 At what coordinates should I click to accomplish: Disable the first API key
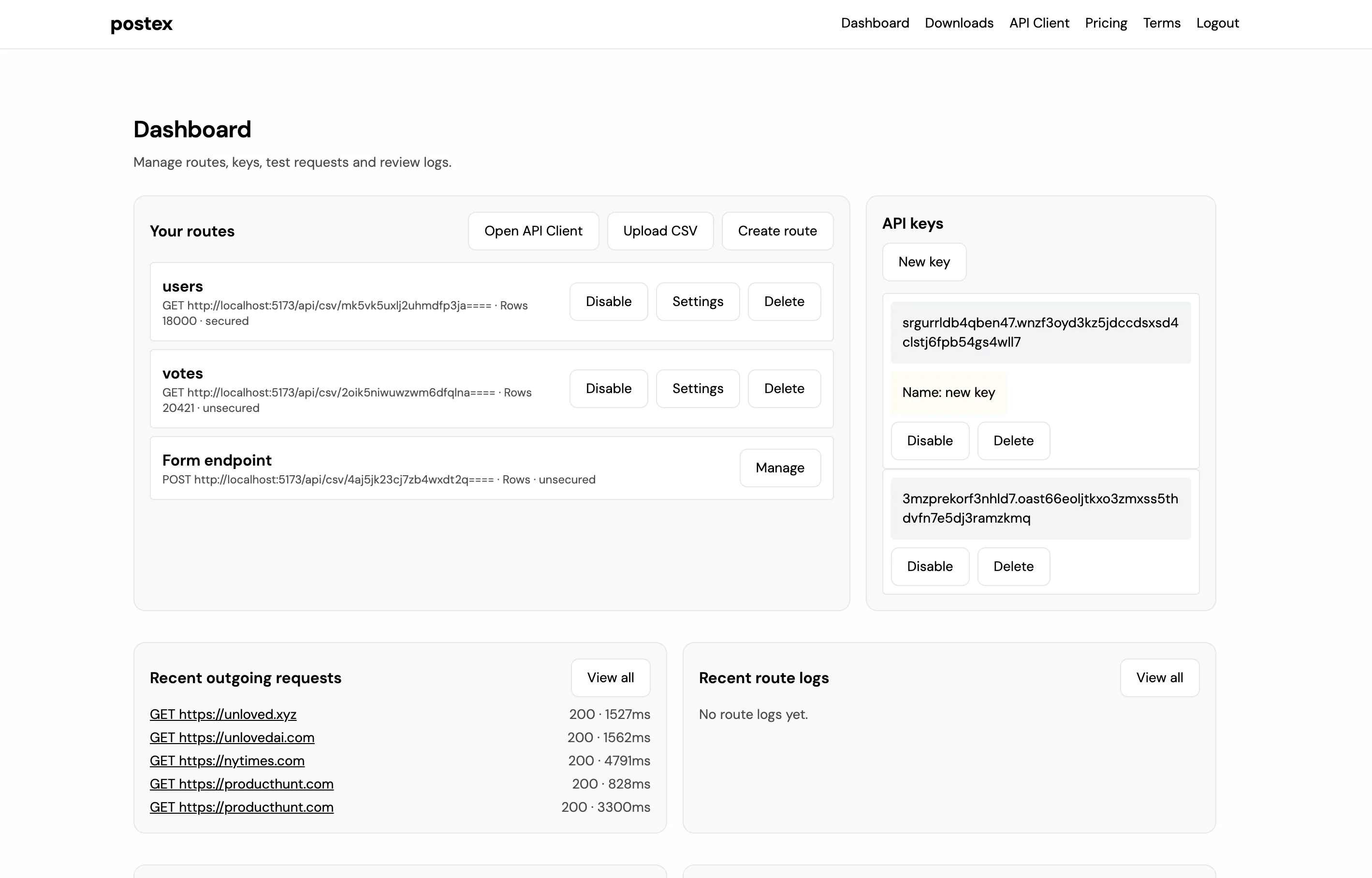[x=930, y=440]
